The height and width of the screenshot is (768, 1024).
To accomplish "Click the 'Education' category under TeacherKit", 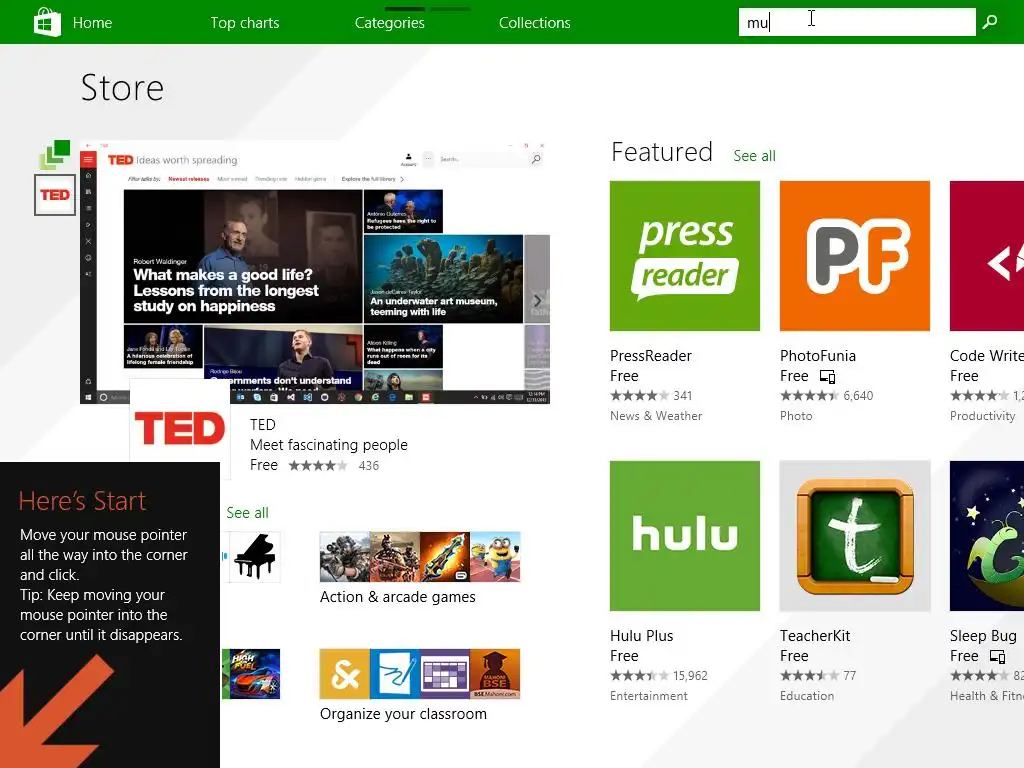I will [807, 696].
